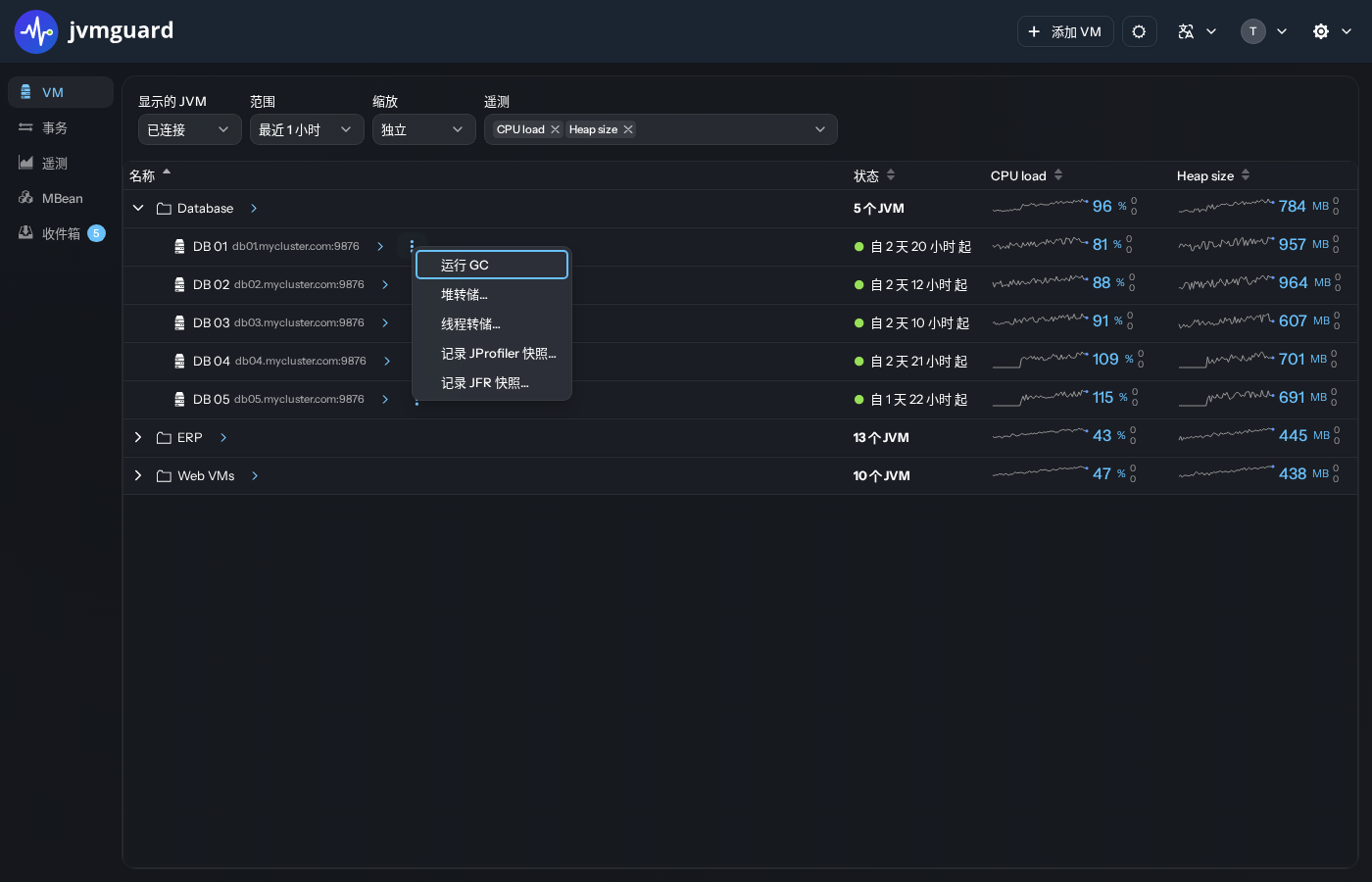The height and width of the screenshot is (882, 1372).
Task: Open the 收件箱 inbox in sidebar
Action: click(x=61, y=233)
